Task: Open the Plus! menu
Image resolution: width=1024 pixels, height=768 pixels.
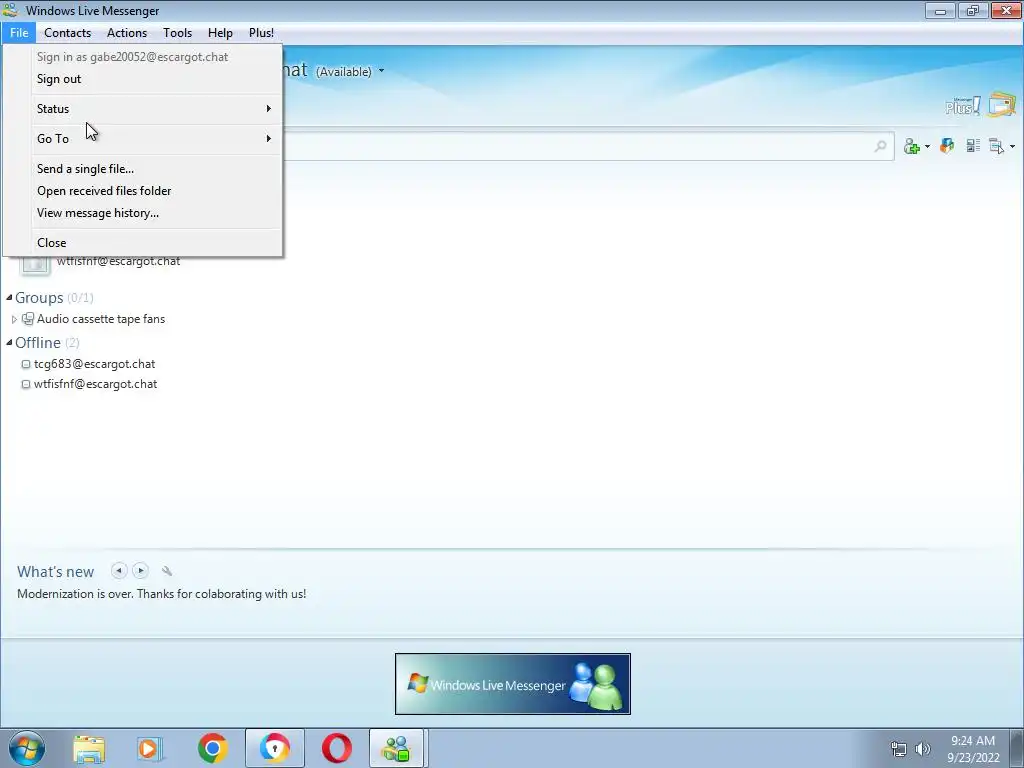Action: coord(261,33)
